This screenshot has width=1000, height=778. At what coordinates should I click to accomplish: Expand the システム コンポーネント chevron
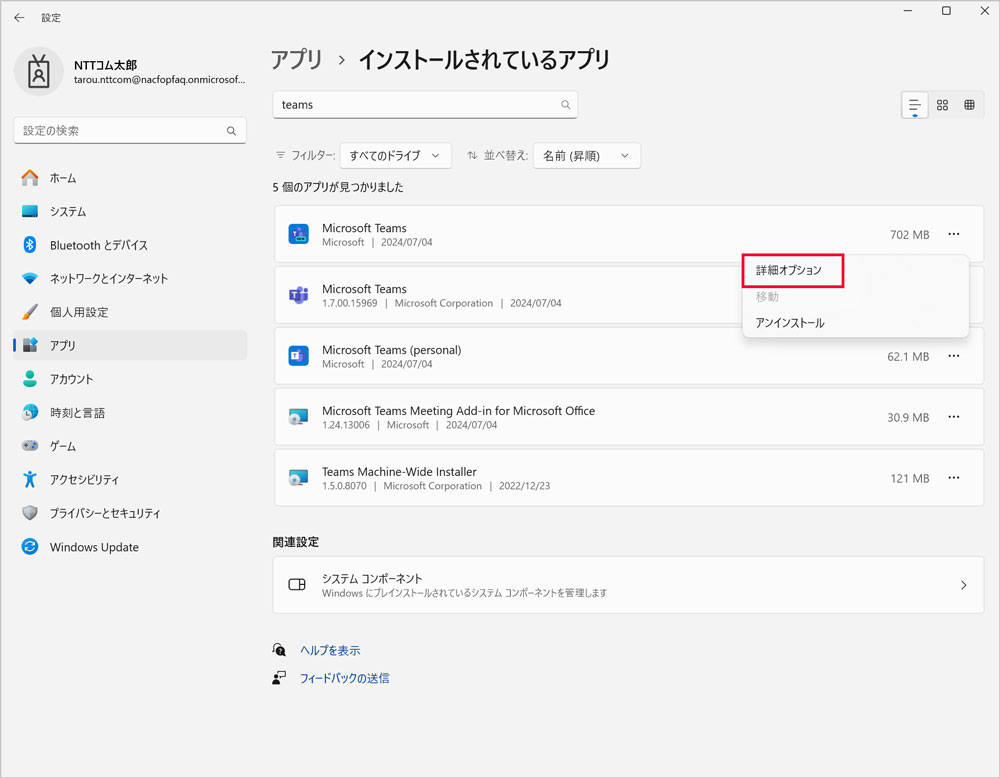click(964, 585)
